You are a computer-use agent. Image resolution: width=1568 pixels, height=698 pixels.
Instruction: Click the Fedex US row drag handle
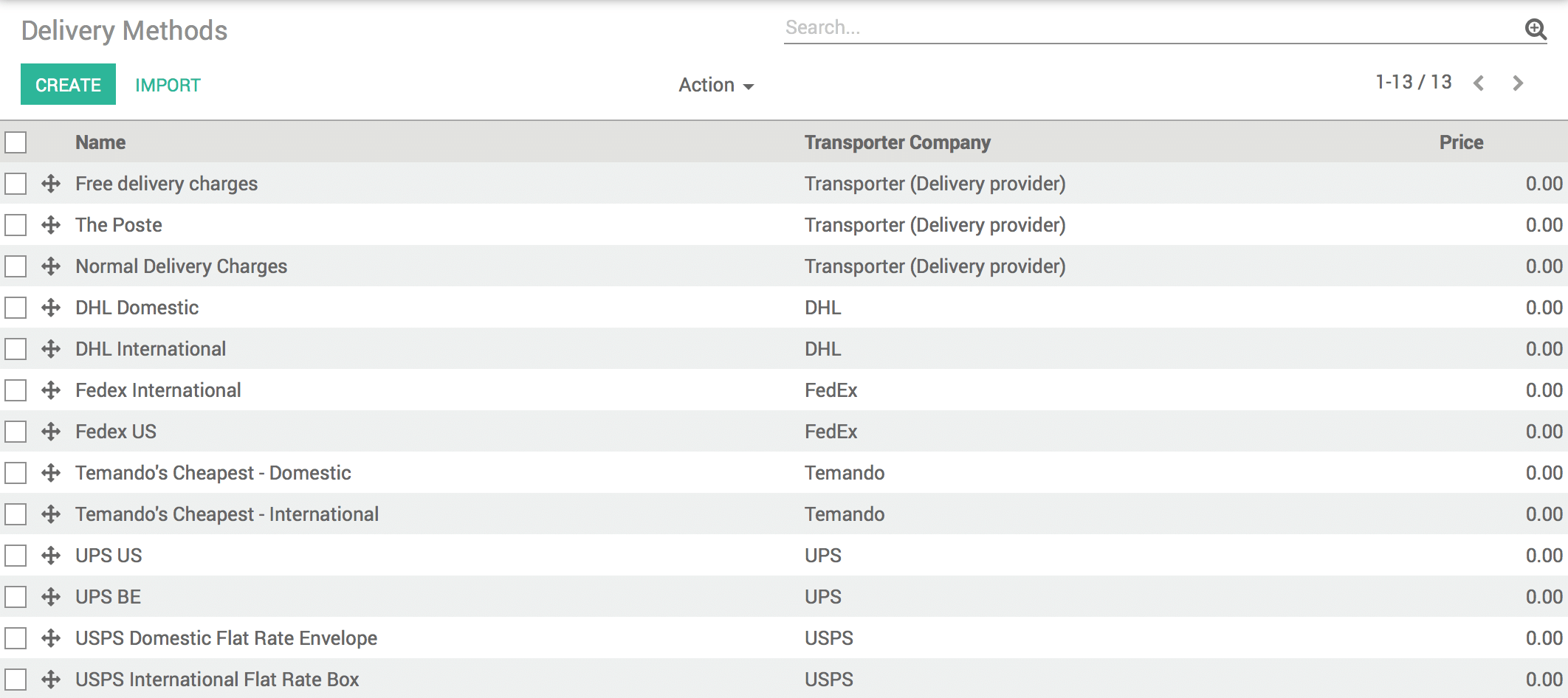51,432
